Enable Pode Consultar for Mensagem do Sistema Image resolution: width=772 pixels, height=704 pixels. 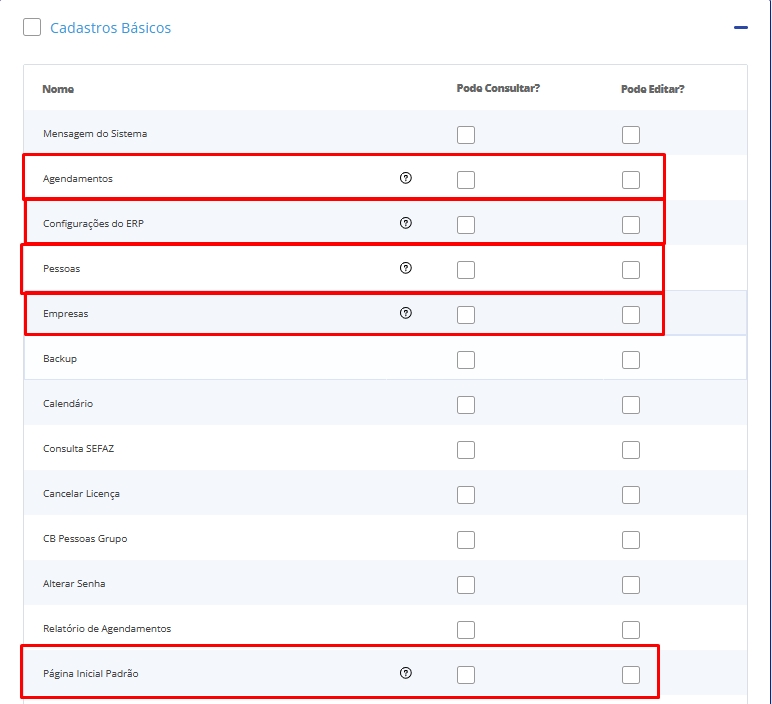point(466,135)
